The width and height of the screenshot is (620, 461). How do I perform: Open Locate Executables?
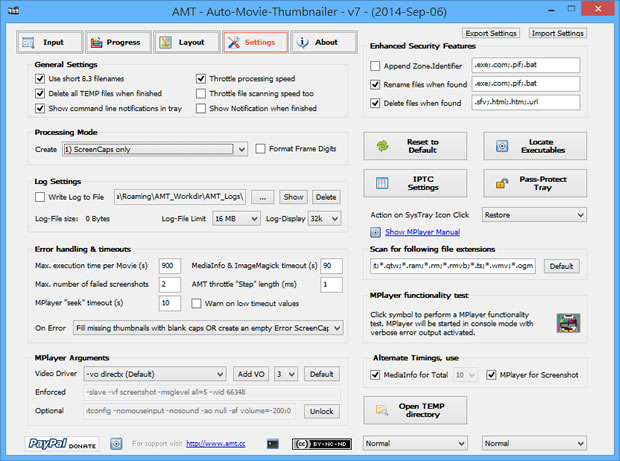[535, 146]
